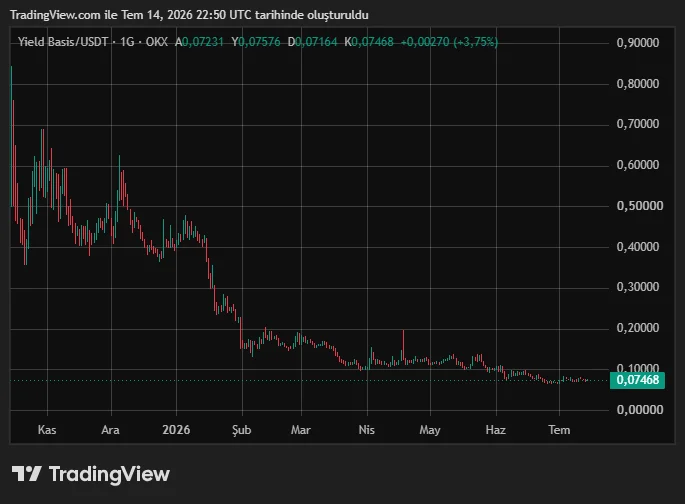Click the 0,00000 price scale label
Screen dimensions: 685x504
pos(640,410)
